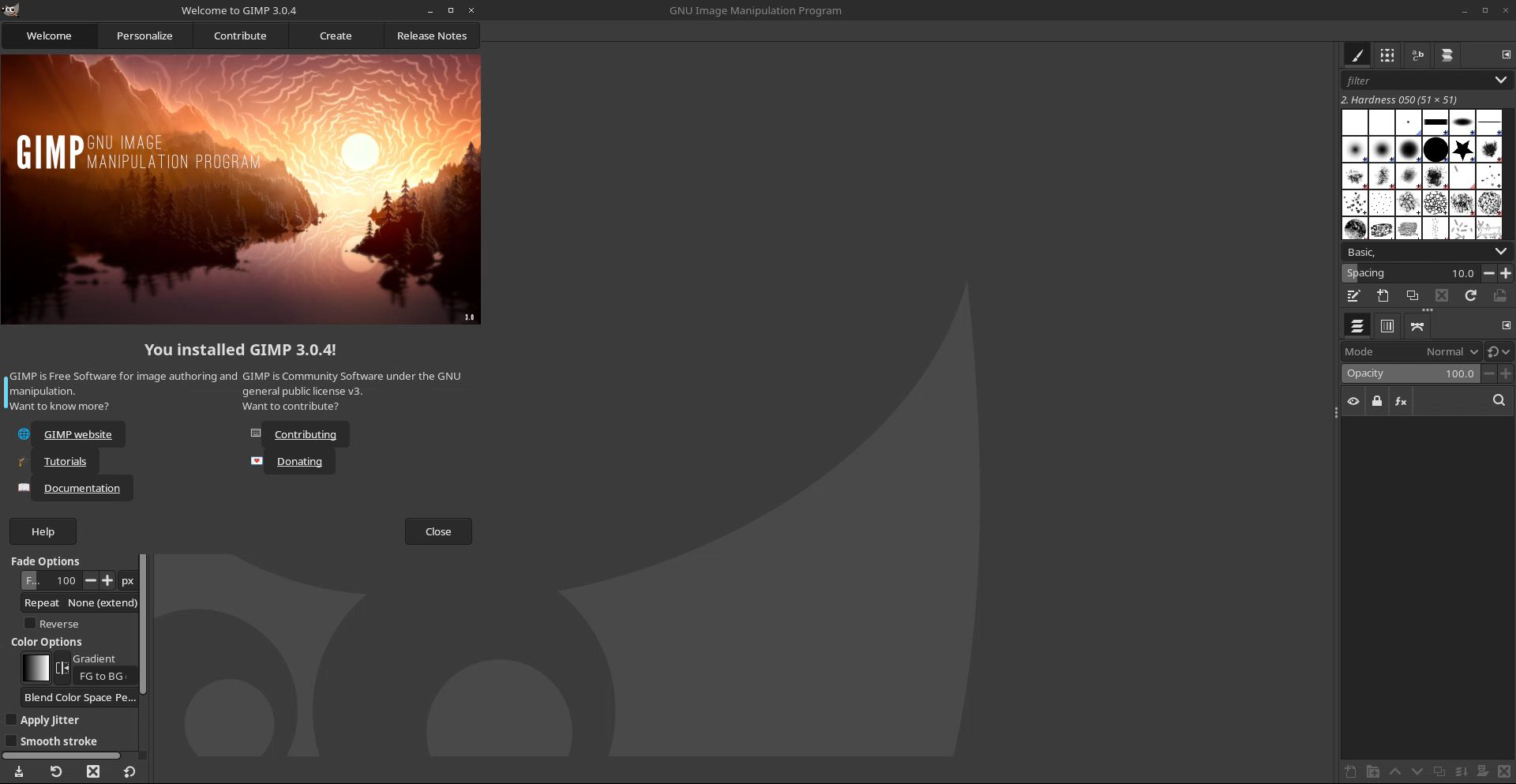The height and width of the screenshot is (784, 1516).
Task: Click the layer Opacity slider
Action: (1409, 373)
